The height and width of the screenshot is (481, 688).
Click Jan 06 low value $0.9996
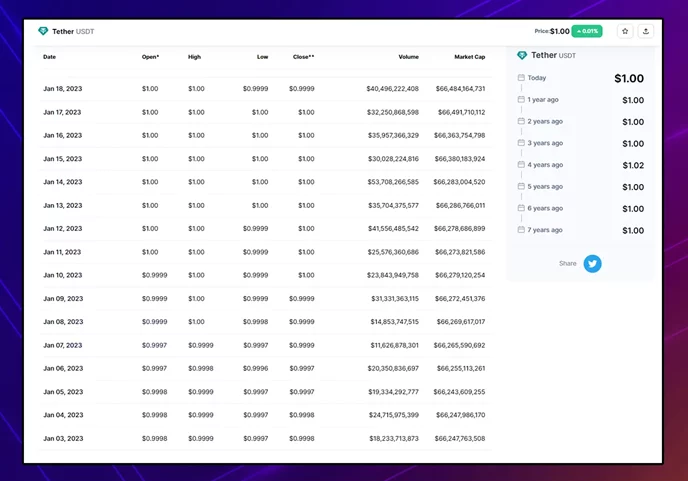coord(255,369)
